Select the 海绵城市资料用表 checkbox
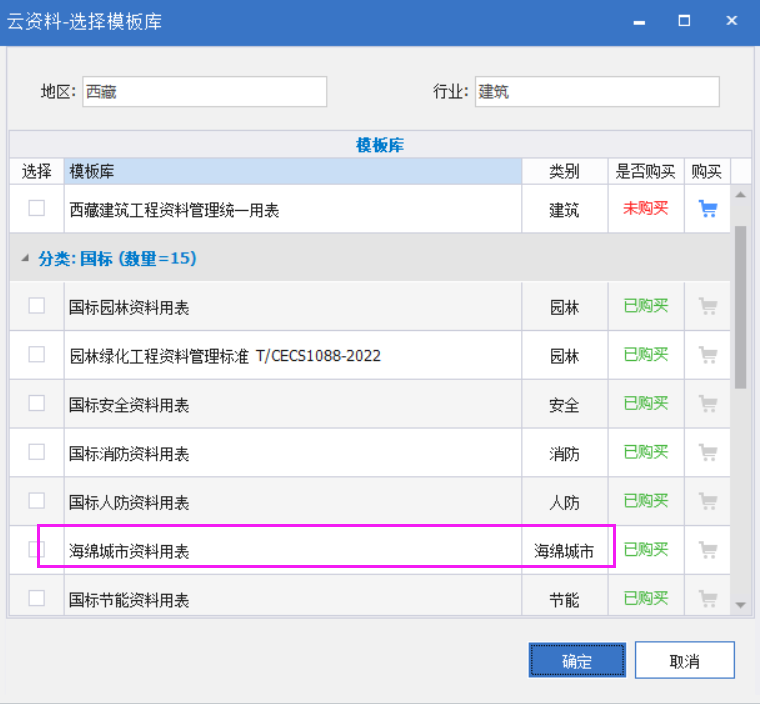Screen dimensions: 760x704 pos(36,549)
